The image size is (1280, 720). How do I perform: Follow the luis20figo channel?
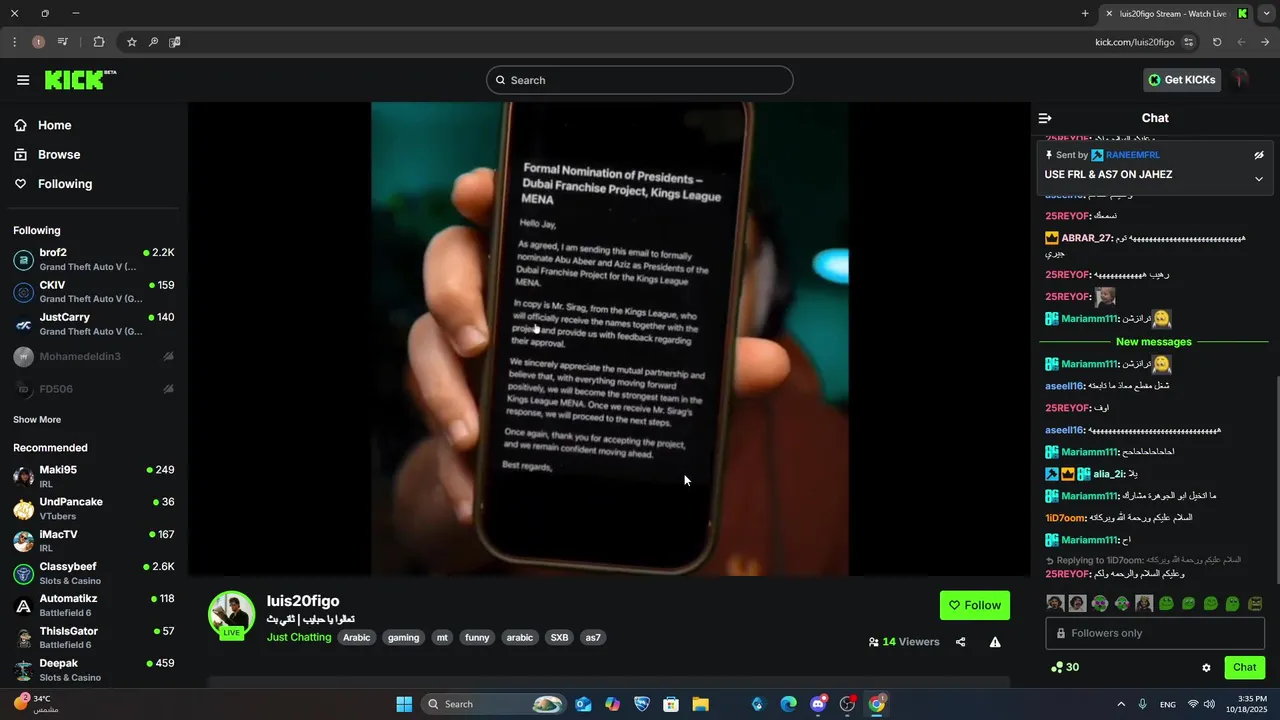point(975,605)
